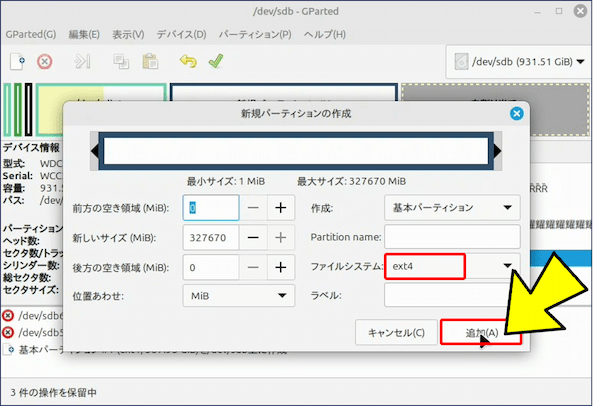Click the resize/move partition toolbar icon
This screenshot has width=600, height=406.
tap(83, 62)
